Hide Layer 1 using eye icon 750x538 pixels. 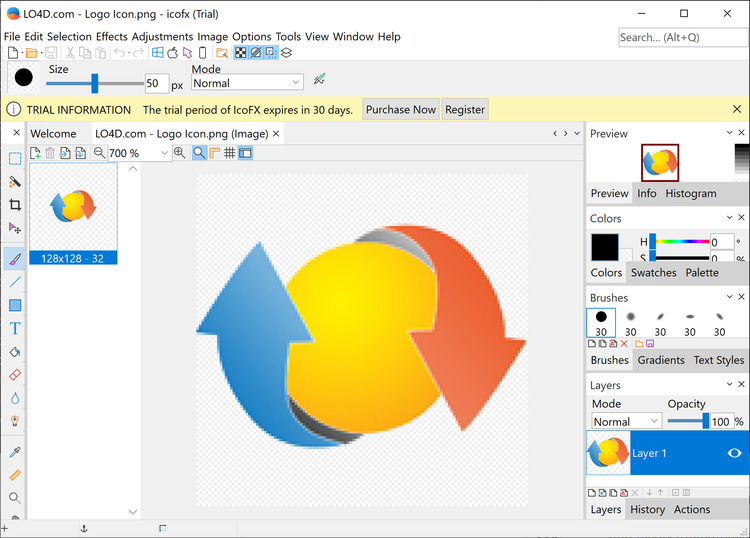pyautogui.click(x=733, y=453)
